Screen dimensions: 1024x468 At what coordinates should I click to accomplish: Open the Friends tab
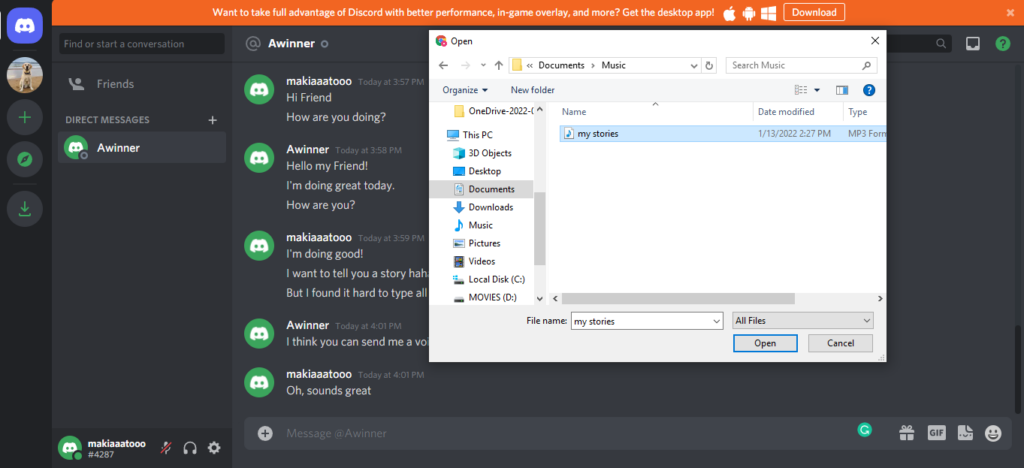click(142, 84)
